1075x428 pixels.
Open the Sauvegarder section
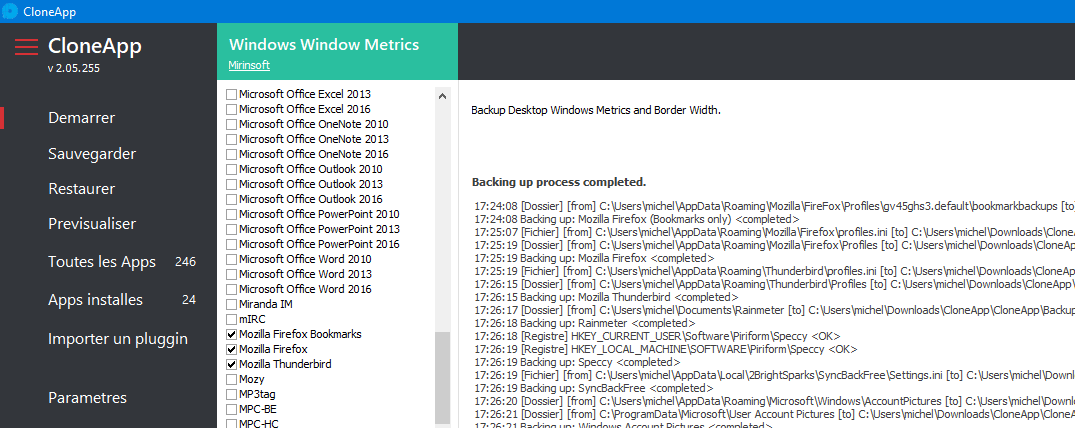tap(92, 154)
